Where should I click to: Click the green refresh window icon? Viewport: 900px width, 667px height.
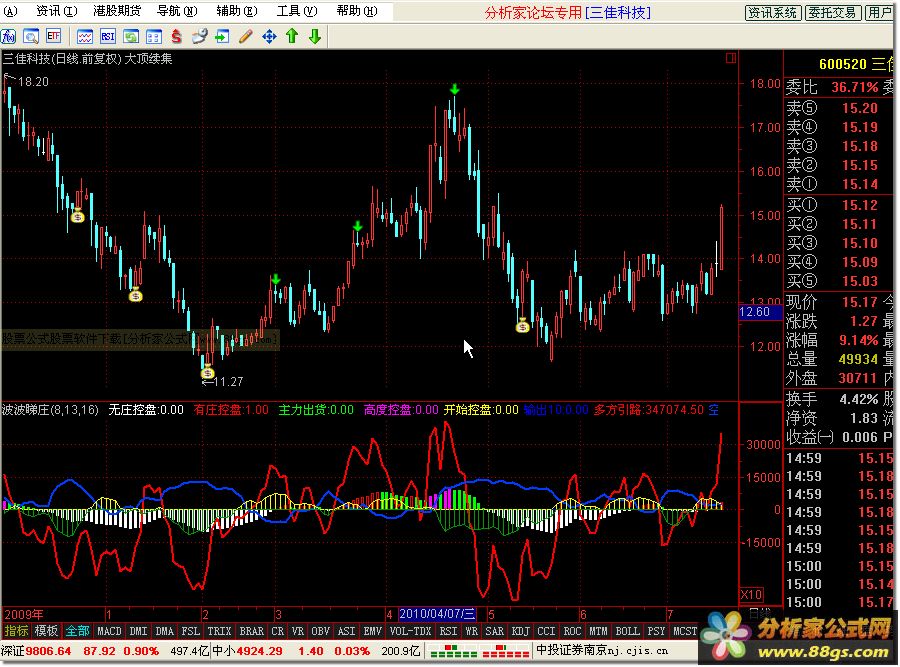(131, 37)
